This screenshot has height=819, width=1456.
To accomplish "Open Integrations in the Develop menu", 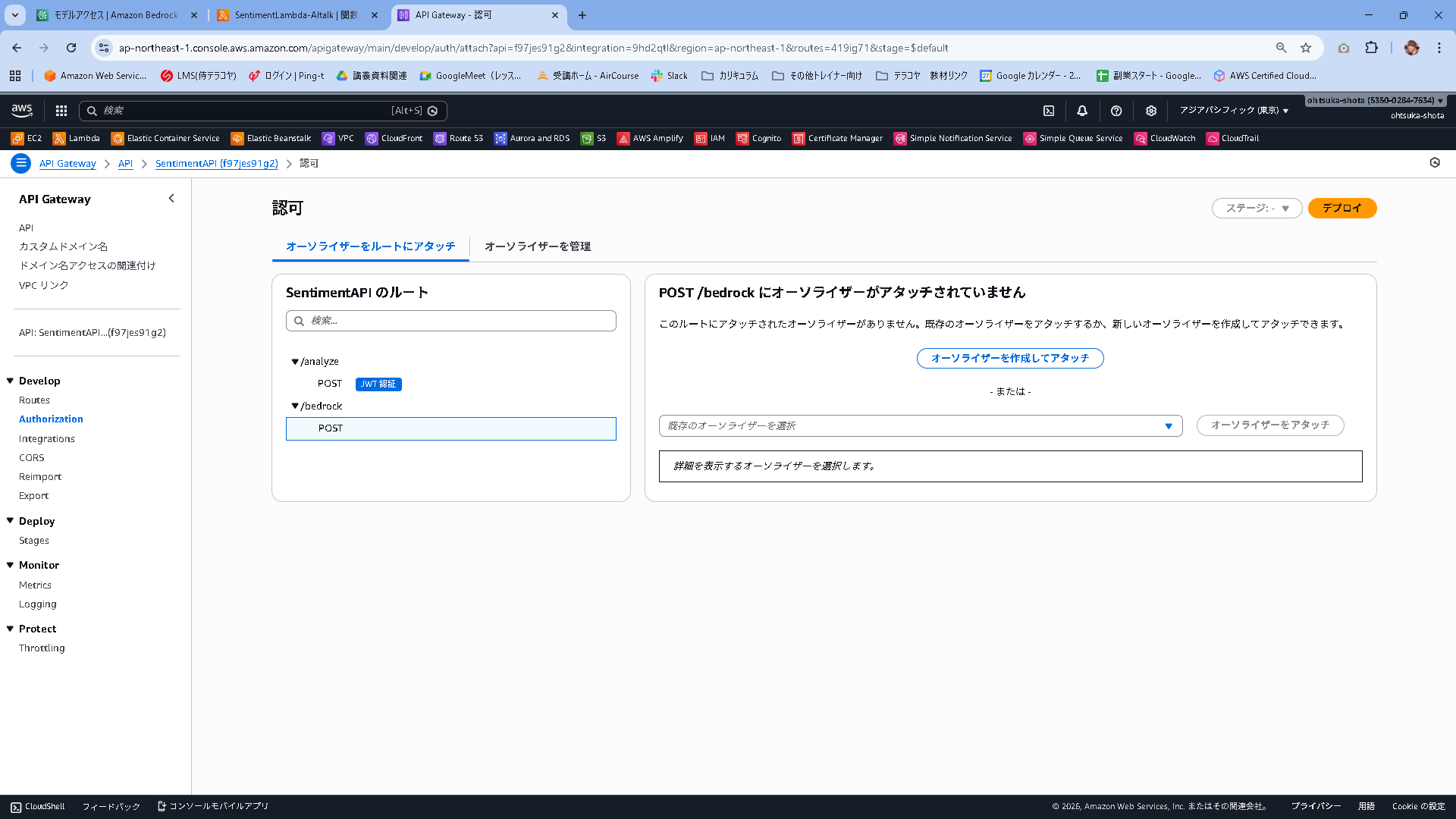I will [x=47, y=438].
